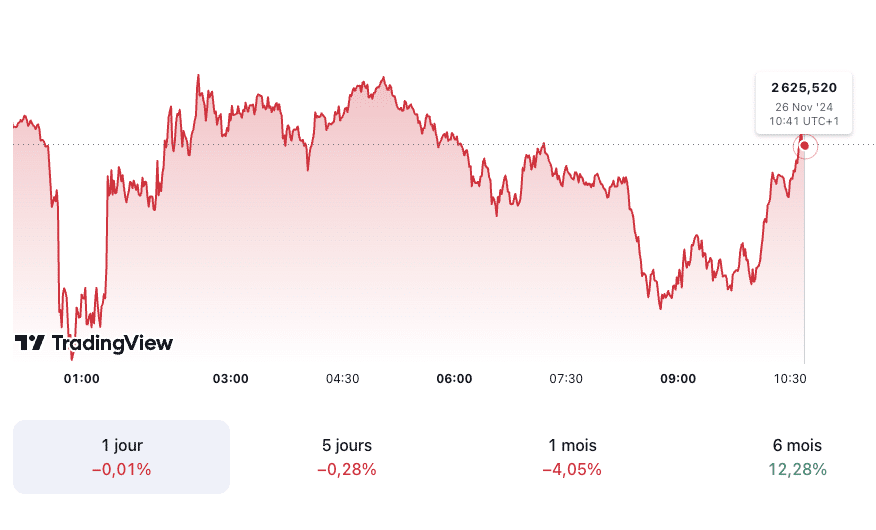Click the 09:00 time axis label

pos(679,379)
